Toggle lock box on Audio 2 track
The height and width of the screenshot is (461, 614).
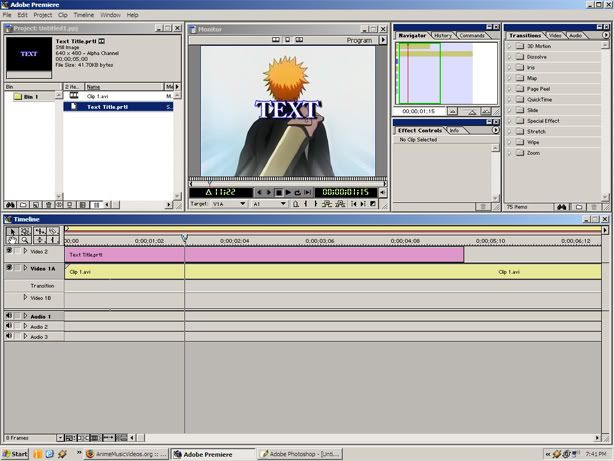(17, 326)
